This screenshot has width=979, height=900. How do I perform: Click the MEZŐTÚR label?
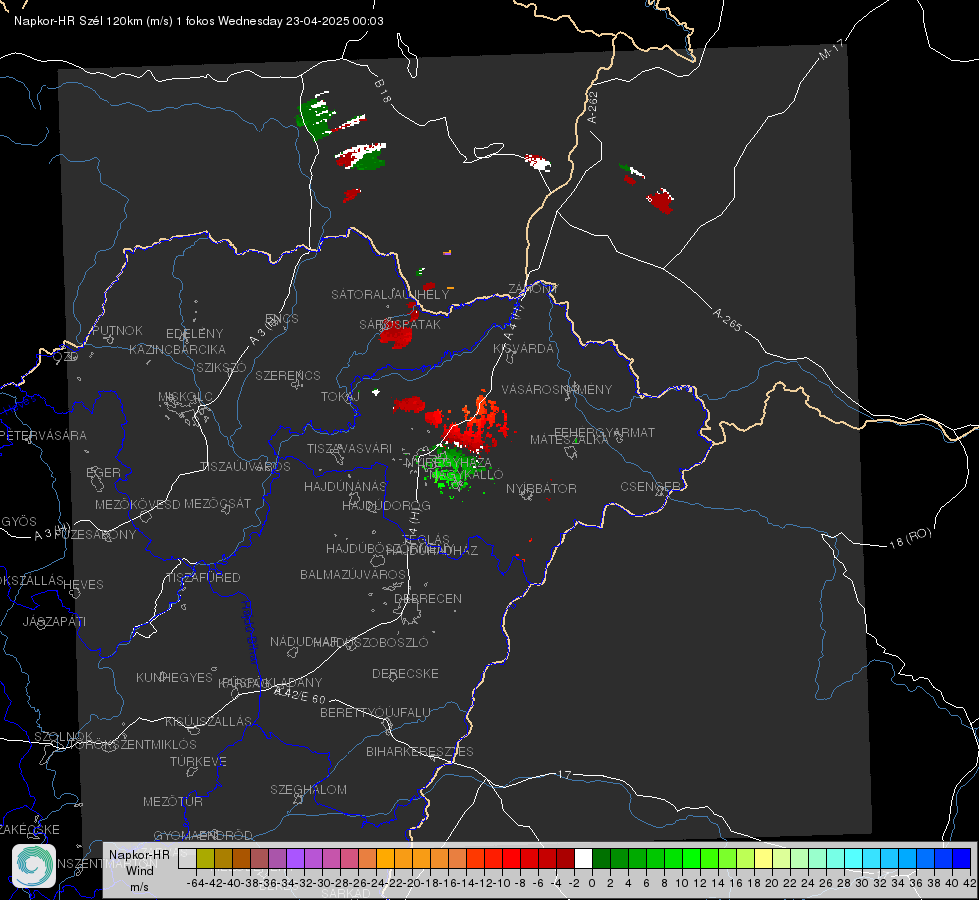coord(172,801)
